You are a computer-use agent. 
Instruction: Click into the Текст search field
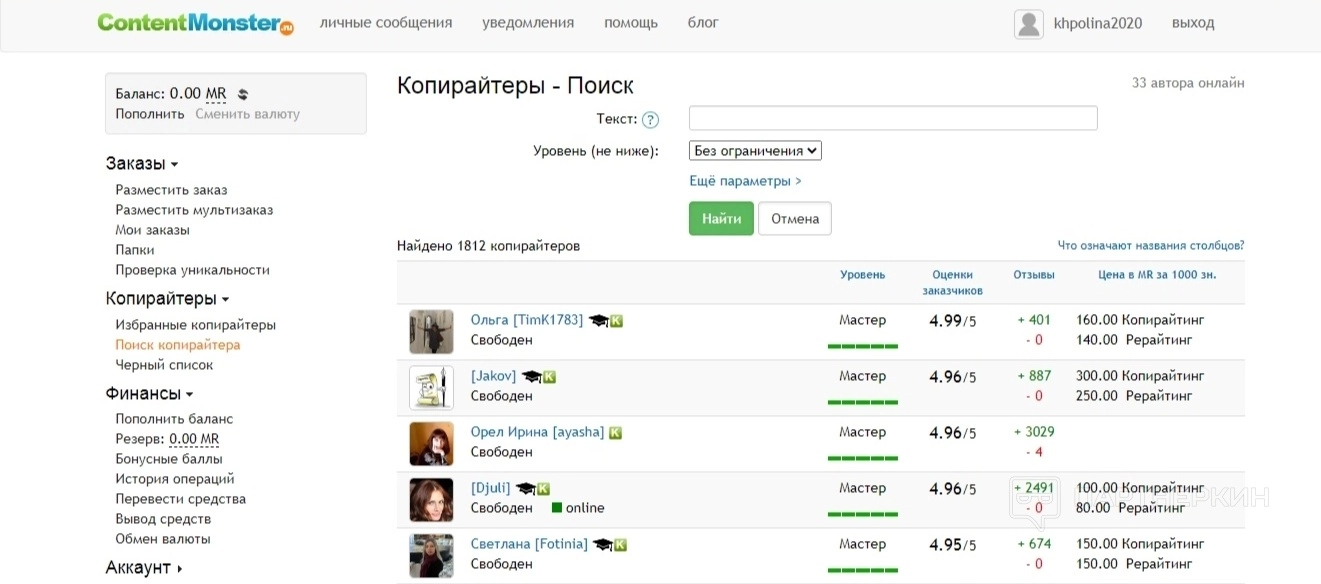tap(893, 118)
